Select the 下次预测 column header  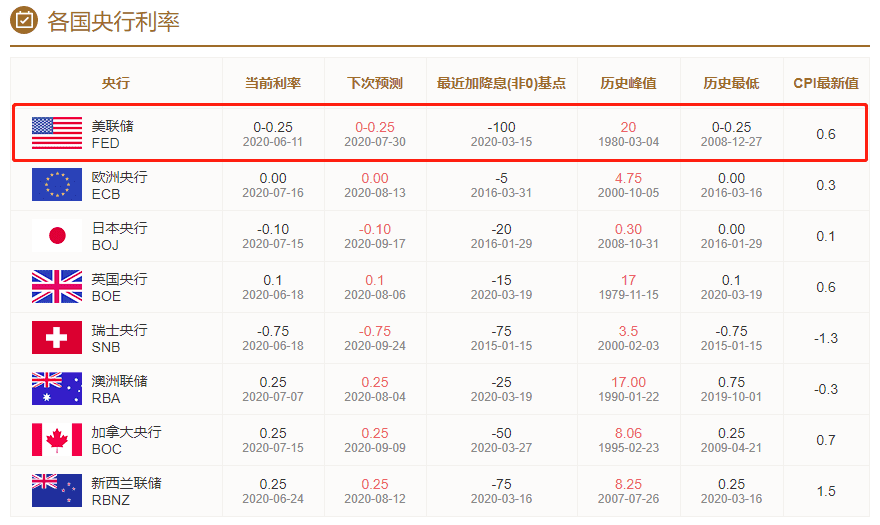coord(375,83)
